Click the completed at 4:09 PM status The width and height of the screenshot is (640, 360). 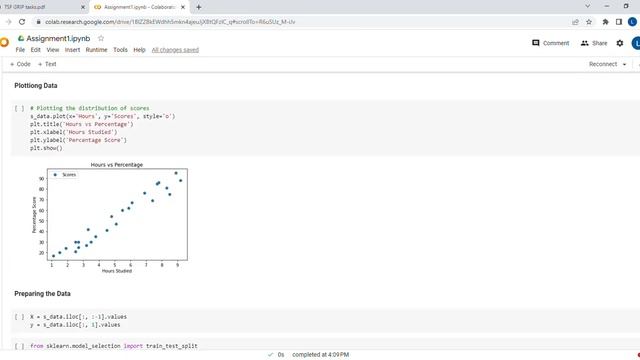pyautogui.click(x=320, y=355)
